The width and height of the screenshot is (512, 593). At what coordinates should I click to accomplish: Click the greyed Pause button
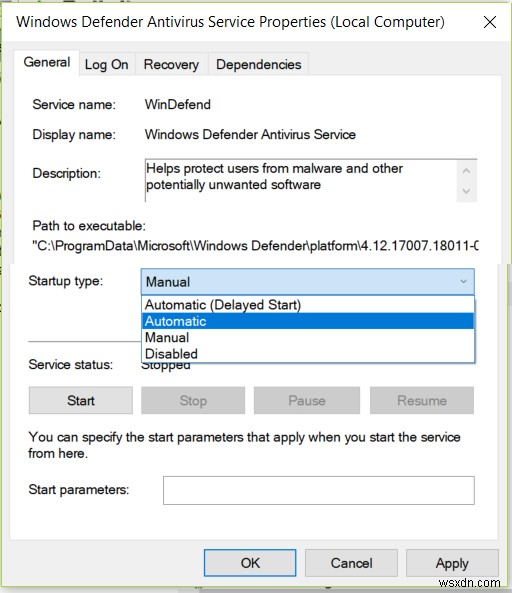307,400
